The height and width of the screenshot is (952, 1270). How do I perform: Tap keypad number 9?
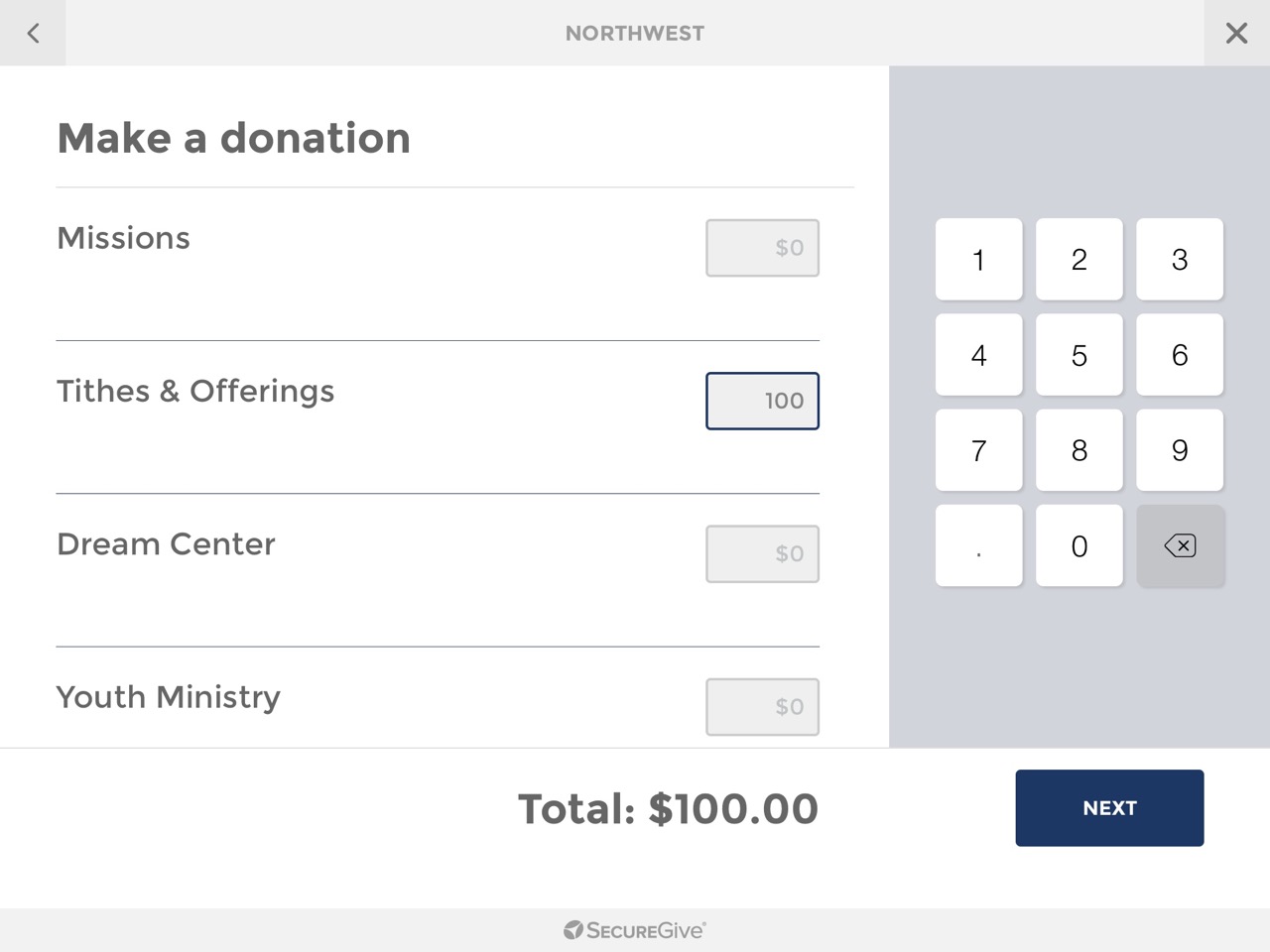click(1180, 450)
